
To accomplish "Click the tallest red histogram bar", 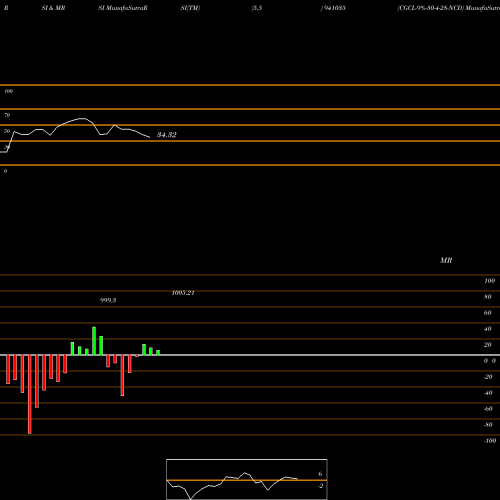I will coord(30,394).
